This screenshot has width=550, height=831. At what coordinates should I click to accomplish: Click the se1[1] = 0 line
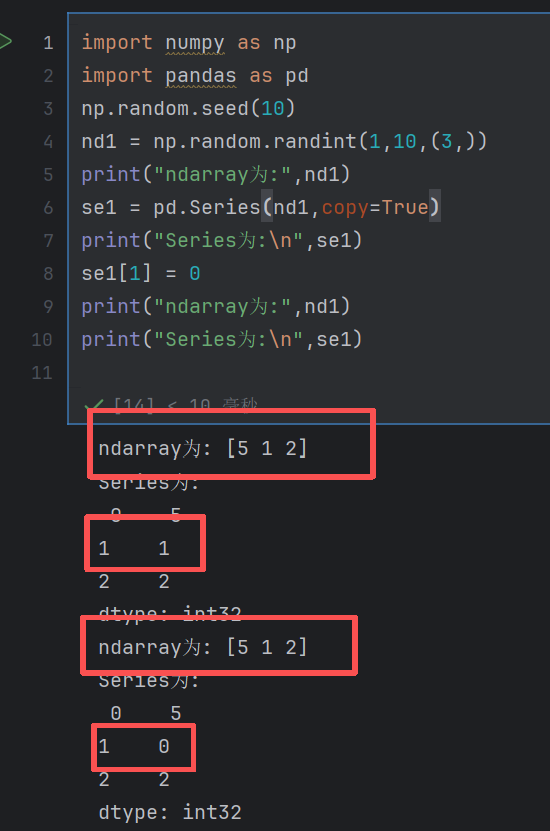pyautogui.click(x=140, y=273)
